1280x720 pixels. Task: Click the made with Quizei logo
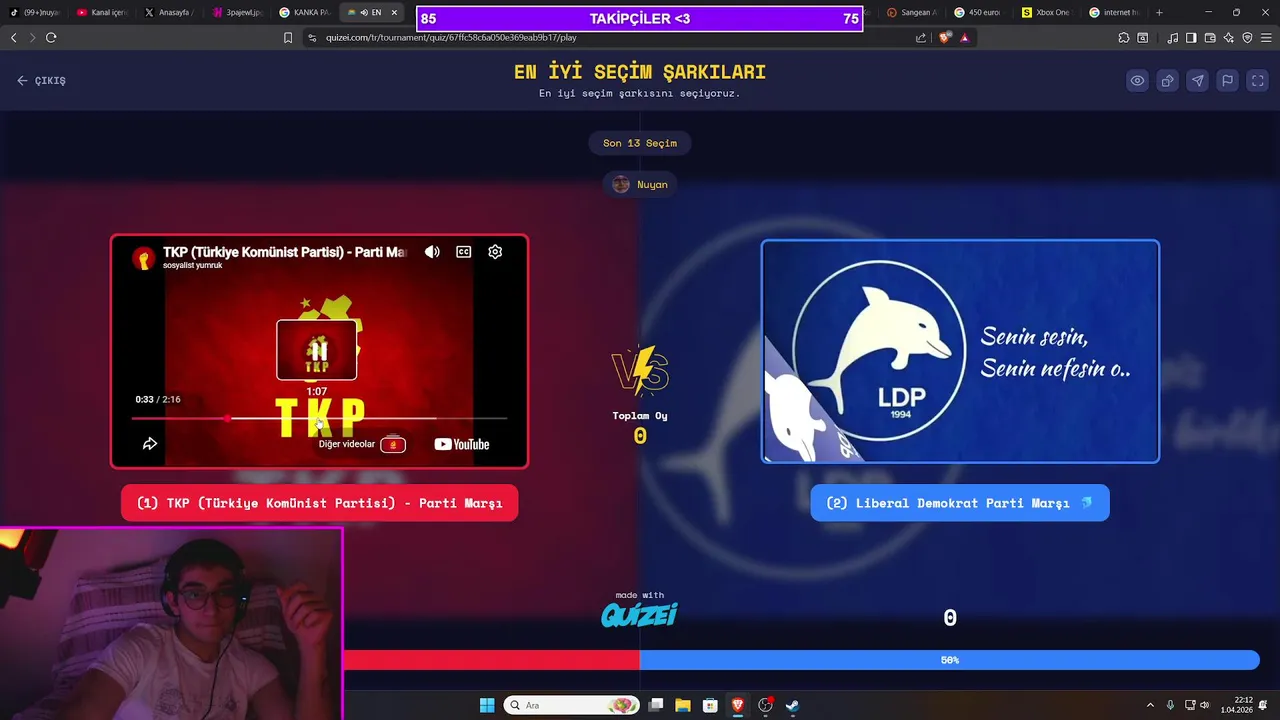[640, 610]
